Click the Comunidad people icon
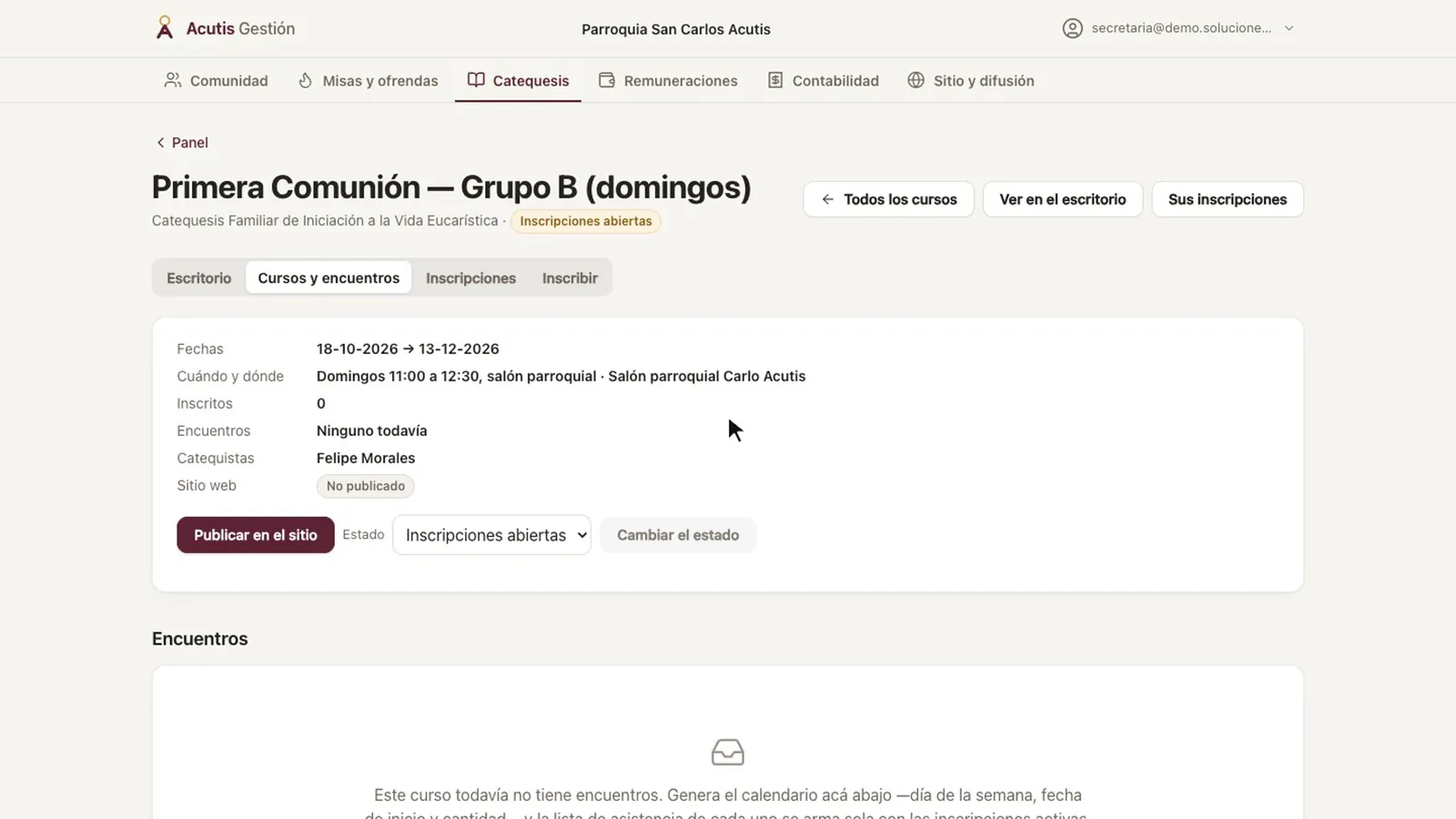The height and width of the screenshot is (819, 1456). [172, 80]
